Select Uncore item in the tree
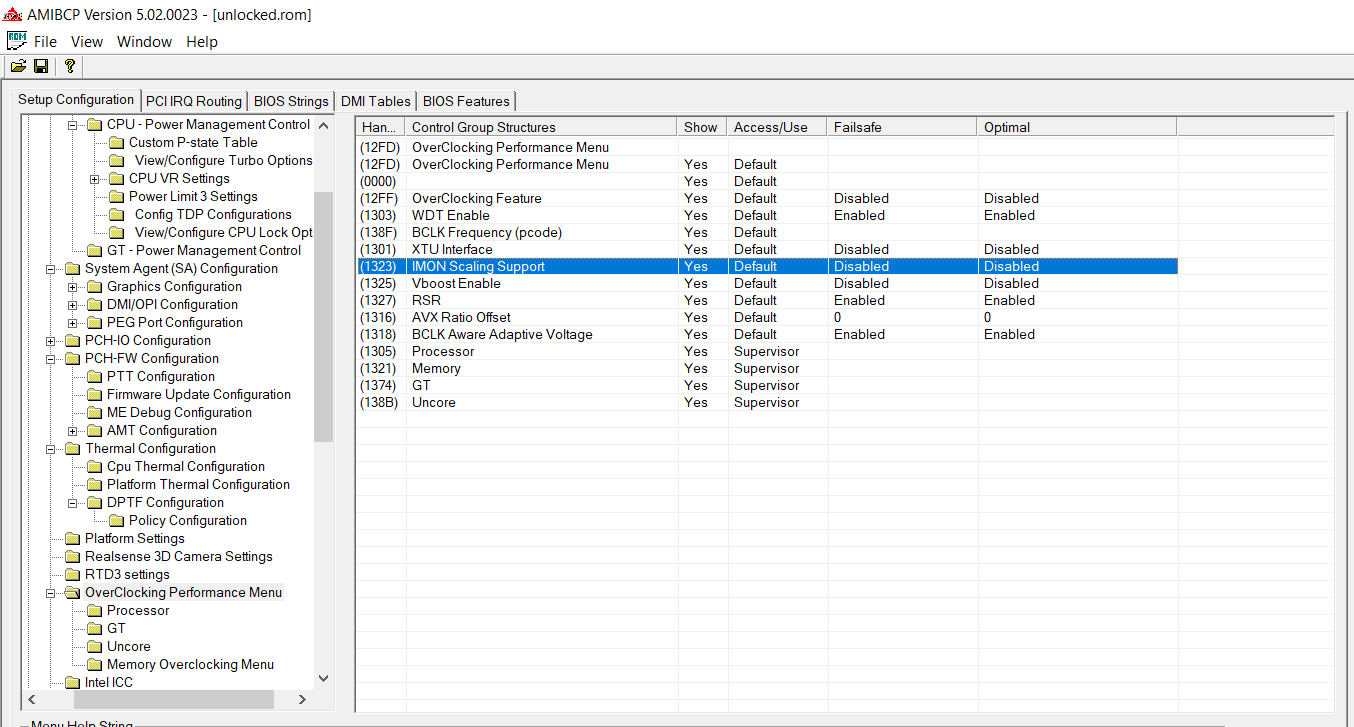The width and height of the screenshot is (1354, 727). click(129, 646)
